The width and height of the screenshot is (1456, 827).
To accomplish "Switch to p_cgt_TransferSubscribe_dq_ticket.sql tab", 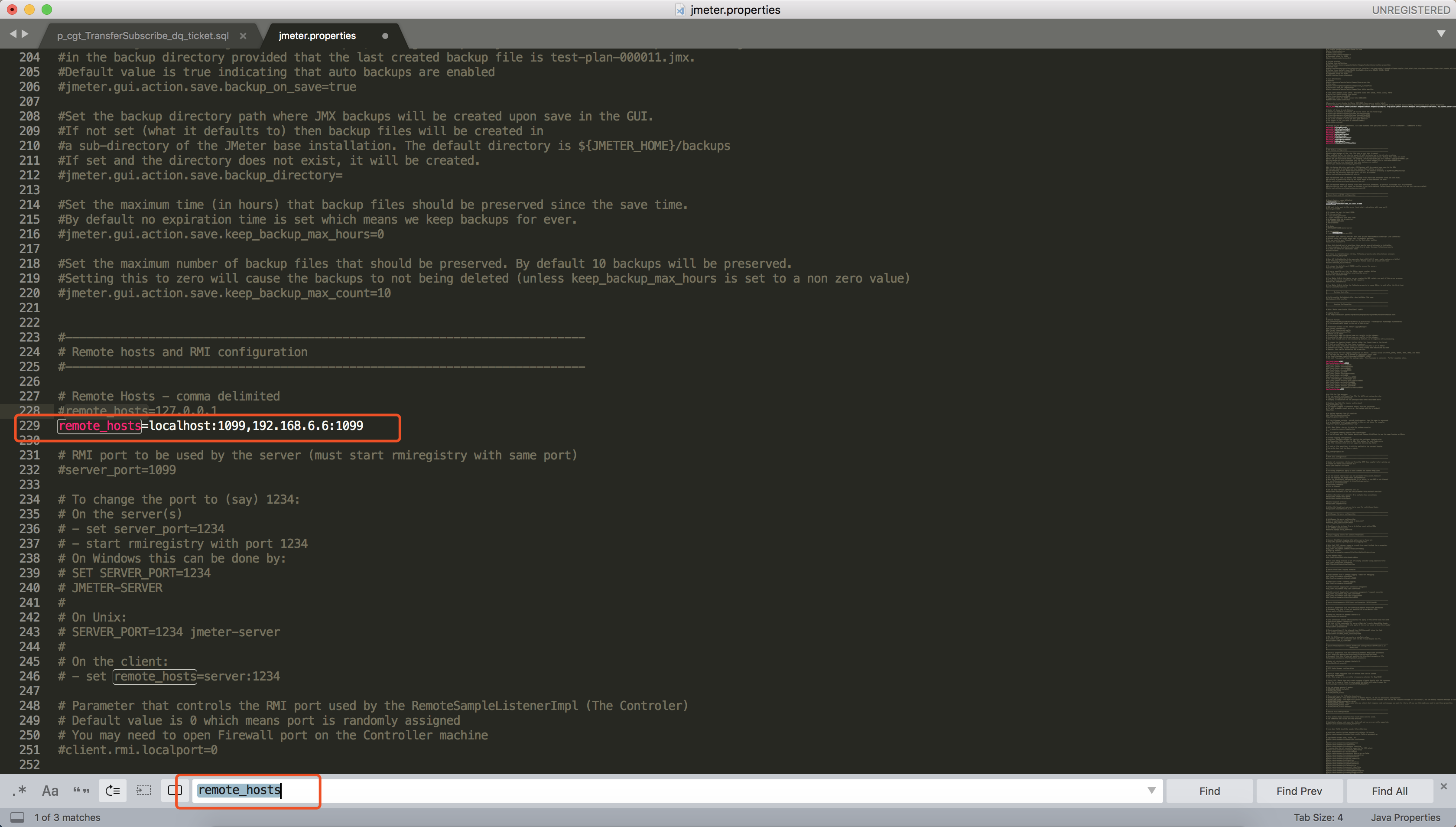I will [143, 36].
